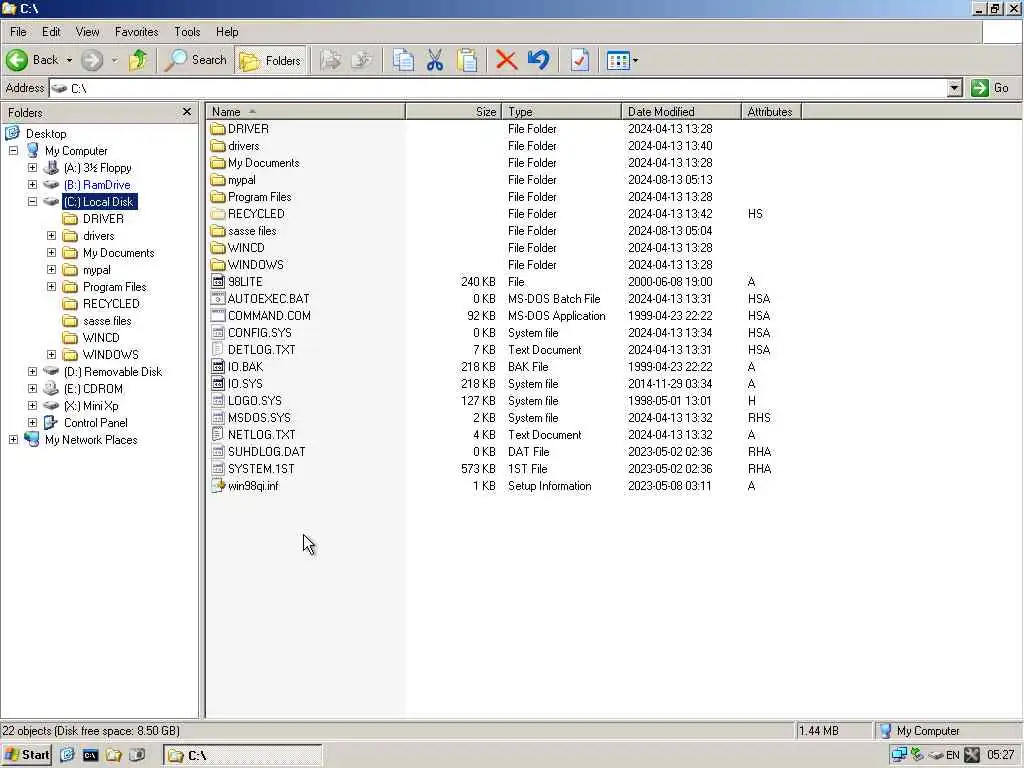Expand the (B:) RamDrive node

click(32, 185)
